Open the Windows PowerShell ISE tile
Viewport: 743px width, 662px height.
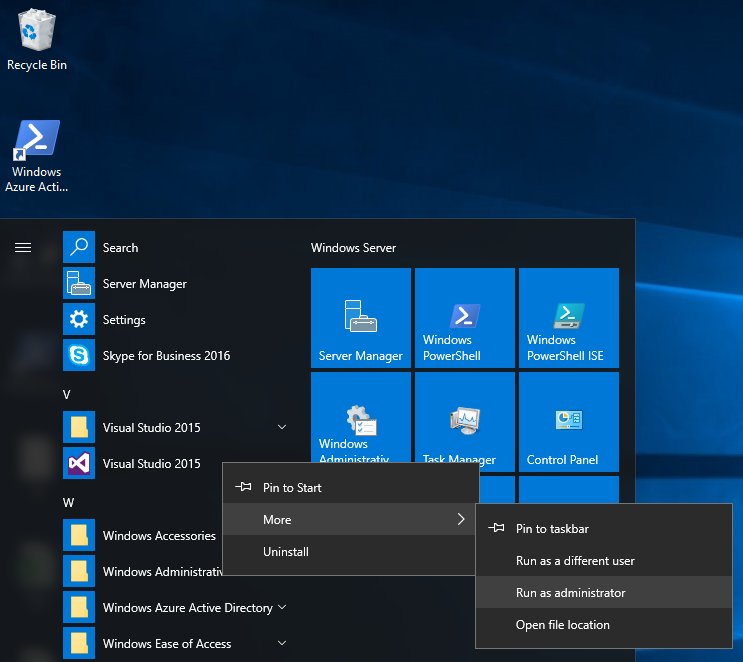coord(568,318)
